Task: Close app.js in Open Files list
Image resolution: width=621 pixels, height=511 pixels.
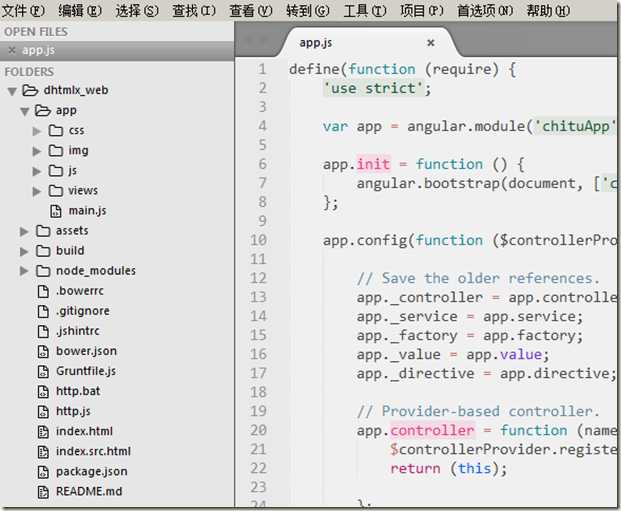Action: (x=12, y=50)
